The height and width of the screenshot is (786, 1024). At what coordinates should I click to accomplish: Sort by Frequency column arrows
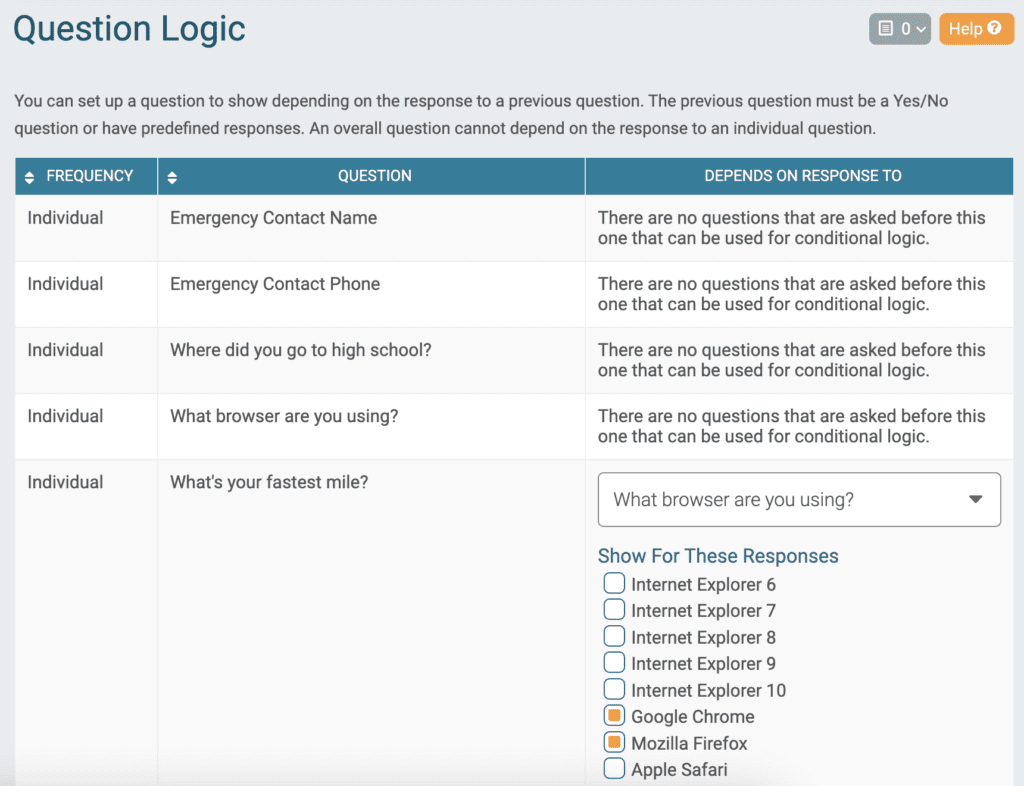(x=29, y=177)
